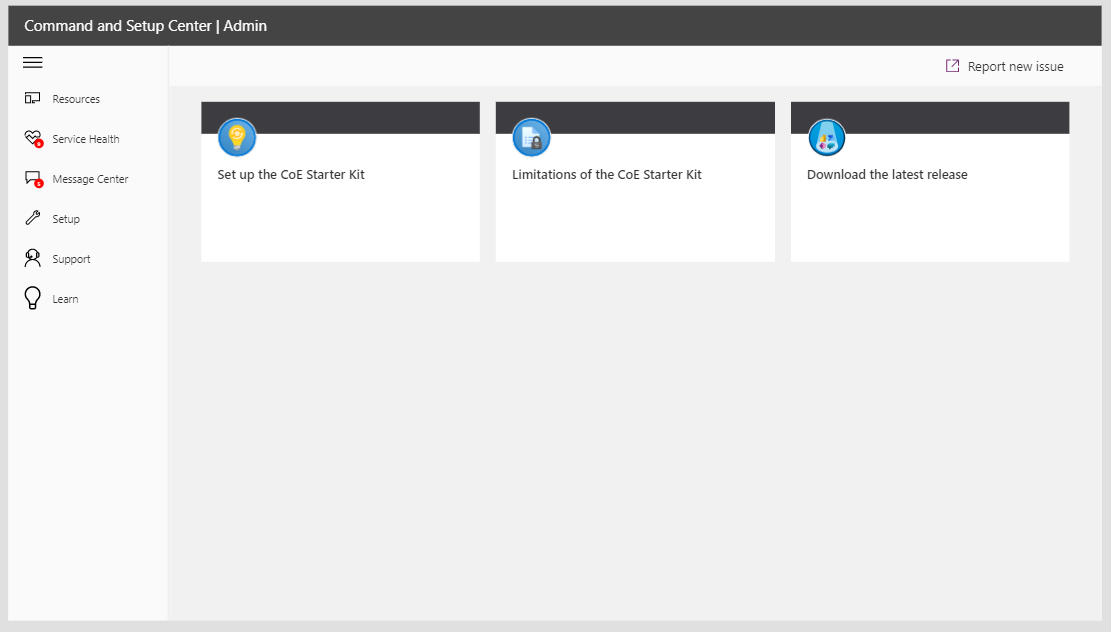Click the Message Center alert badge

pos(39,184)
